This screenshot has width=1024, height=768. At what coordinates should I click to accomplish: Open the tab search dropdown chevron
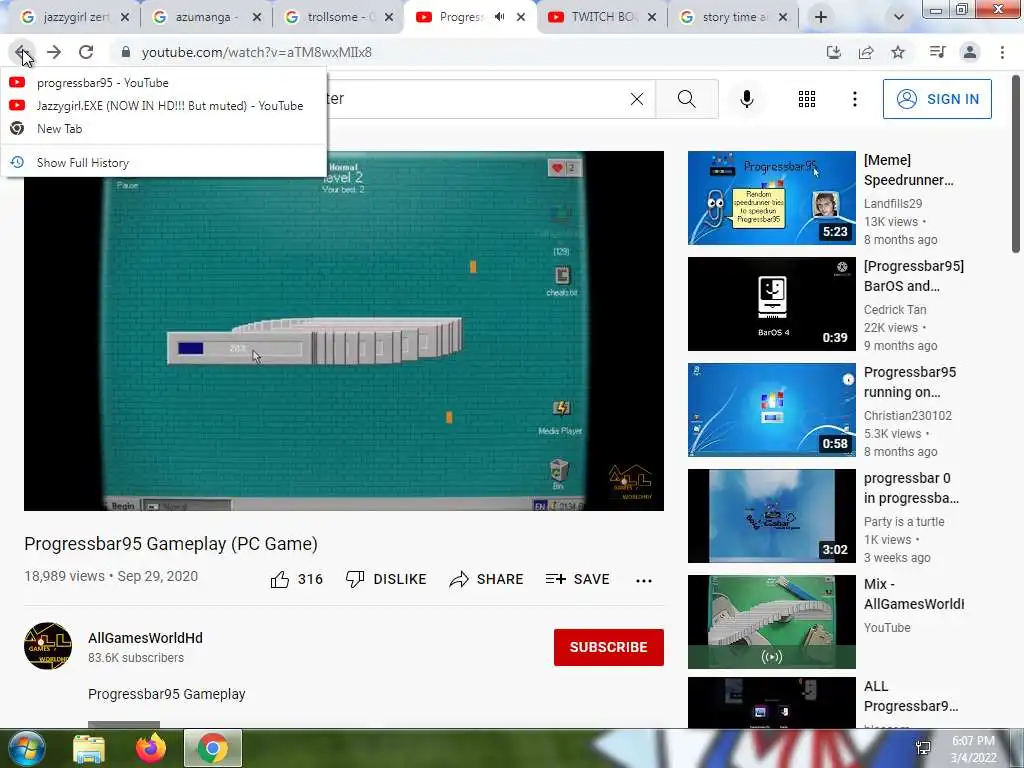(x=899, y=17)
